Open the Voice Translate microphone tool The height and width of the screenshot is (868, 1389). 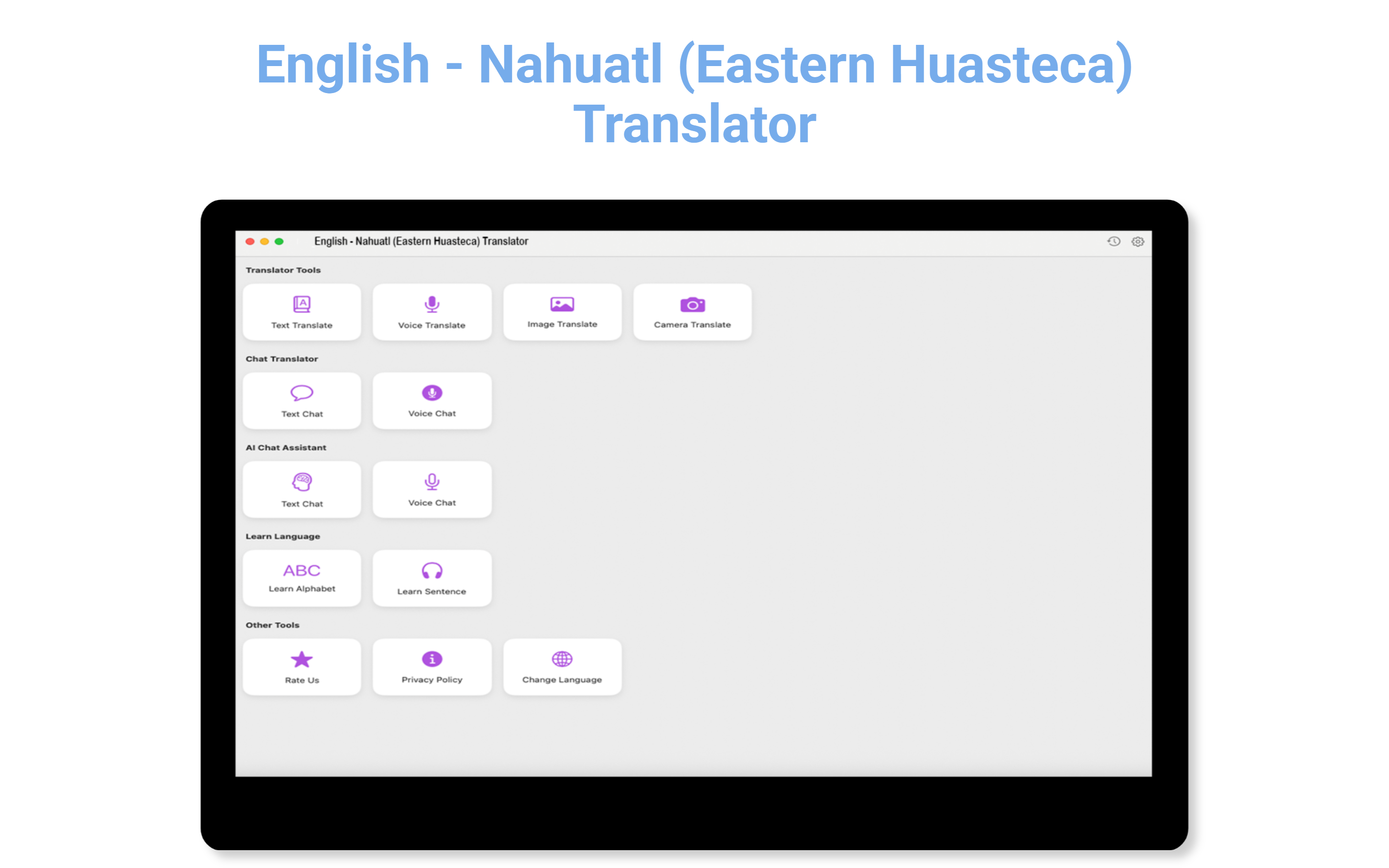point(432,312)
